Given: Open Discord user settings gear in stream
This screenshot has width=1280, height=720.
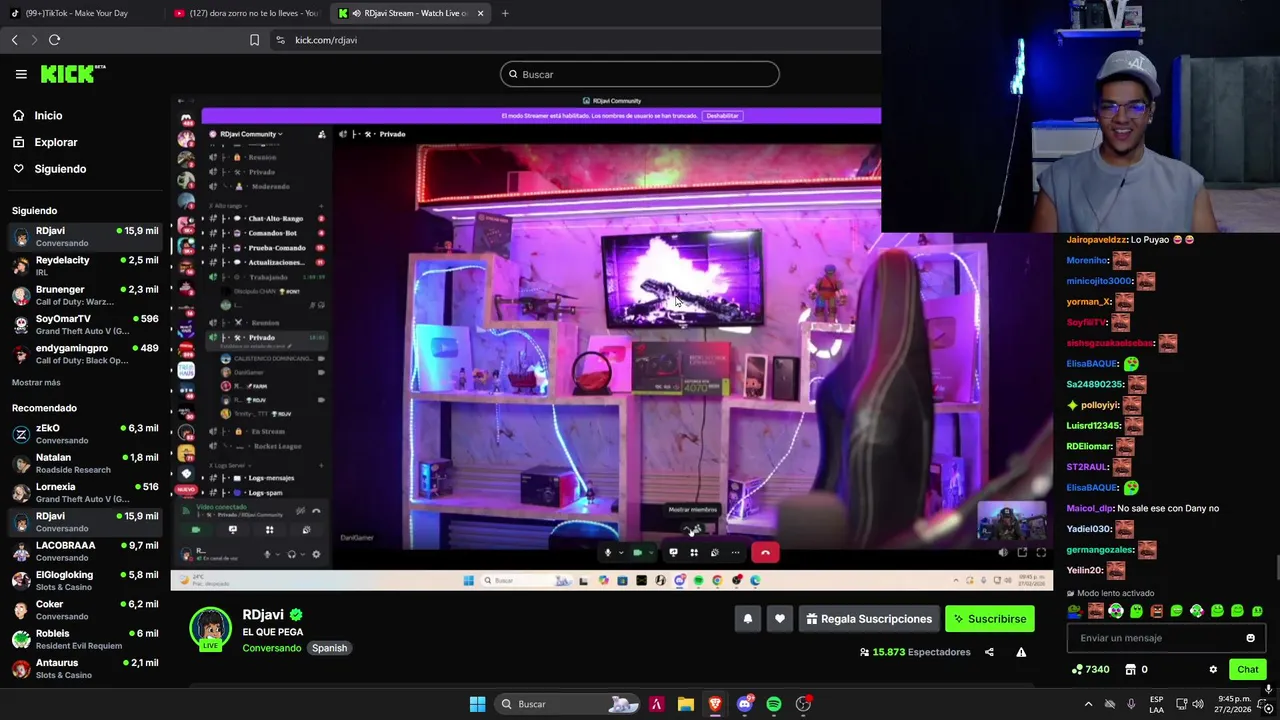Looking at the screenshot, I should 316,554.
